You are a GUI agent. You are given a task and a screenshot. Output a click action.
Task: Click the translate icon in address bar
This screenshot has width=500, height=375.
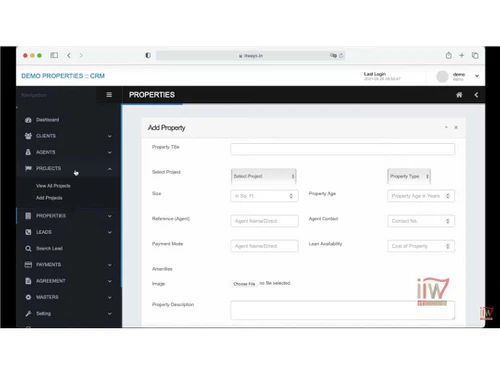pyautogui.click(x=333, y=55)
